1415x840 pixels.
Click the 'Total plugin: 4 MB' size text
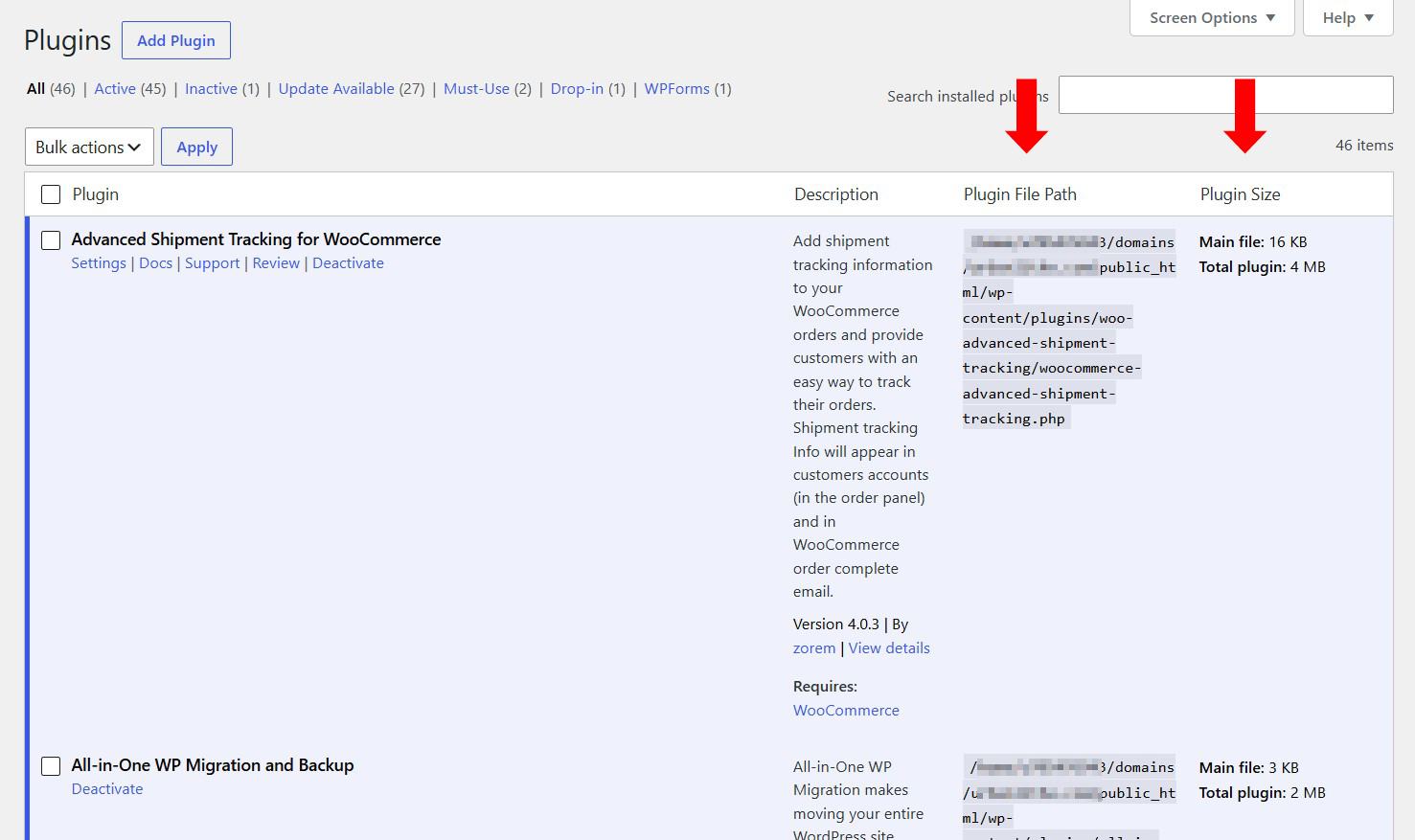point(1263,267)
